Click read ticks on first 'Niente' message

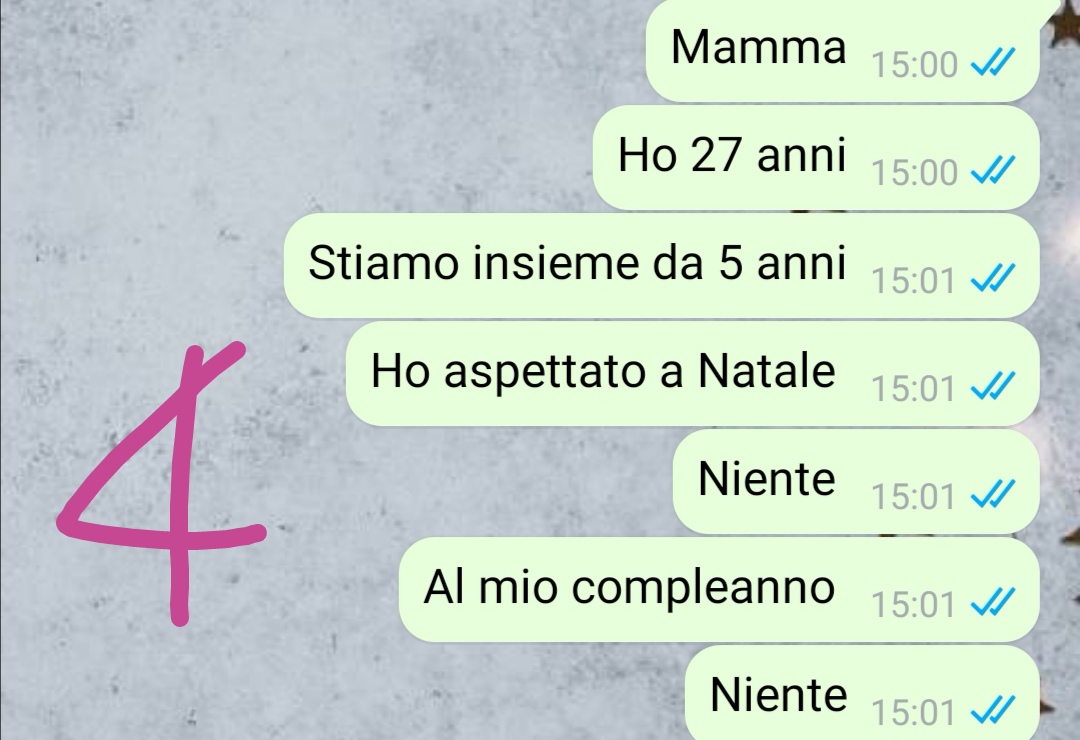click(x=993, y=495)
